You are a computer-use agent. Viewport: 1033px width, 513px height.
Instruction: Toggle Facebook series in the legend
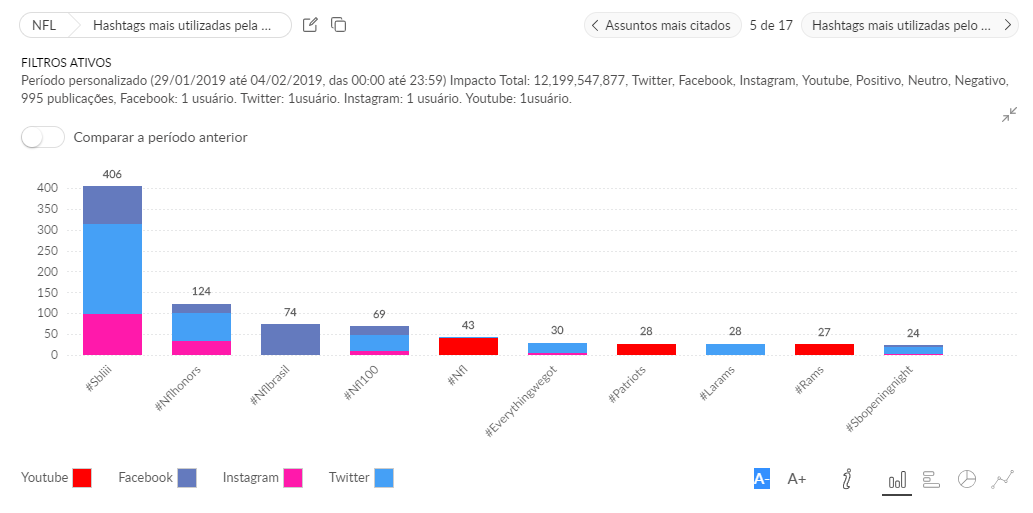click(186, 478)
